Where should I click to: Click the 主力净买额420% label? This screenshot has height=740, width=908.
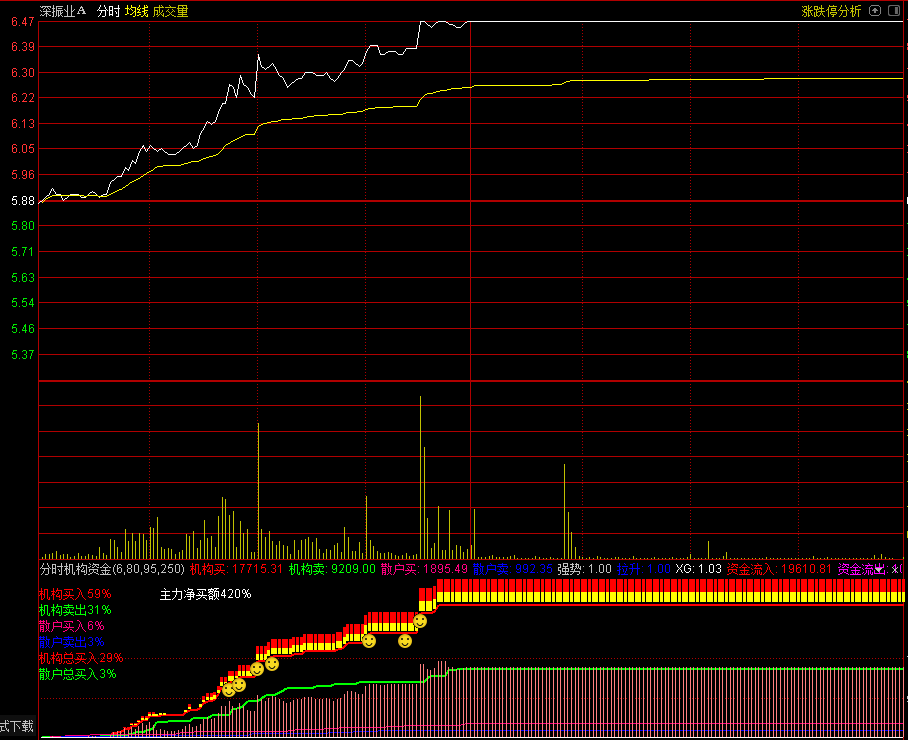pyautogui.click(x=206, y=594)
